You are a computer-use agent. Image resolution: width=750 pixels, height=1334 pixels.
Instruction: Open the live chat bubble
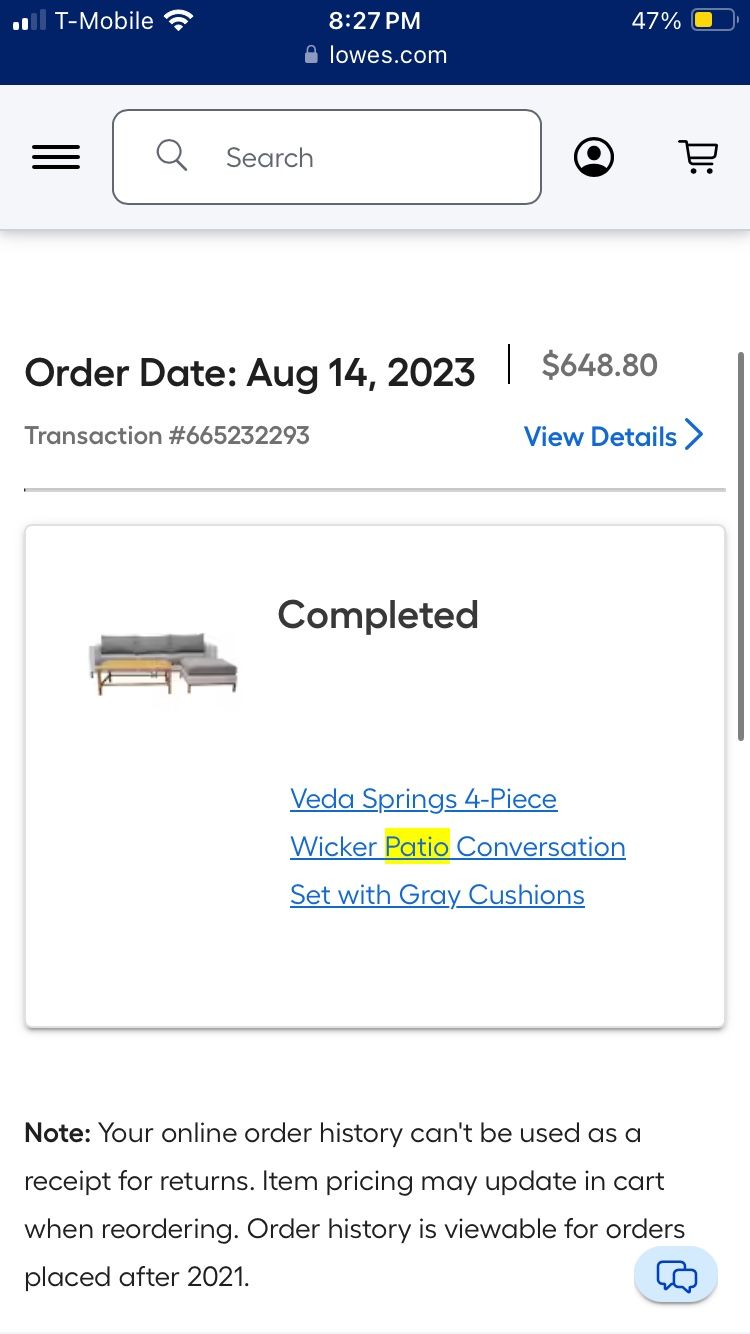tap(676, 1275)
